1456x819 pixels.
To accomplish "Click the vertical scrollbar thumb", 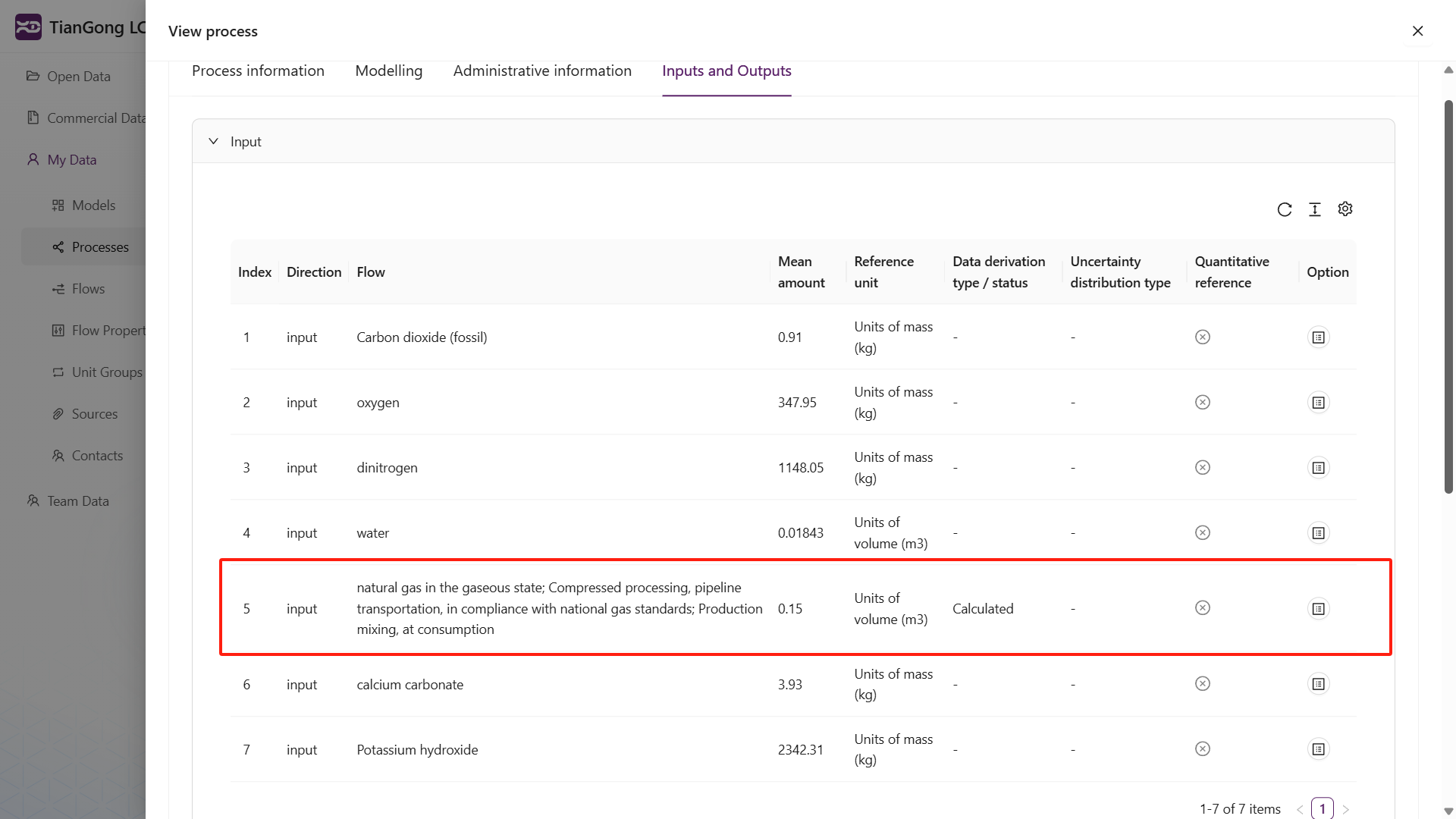I will (x=1448, y=296).
